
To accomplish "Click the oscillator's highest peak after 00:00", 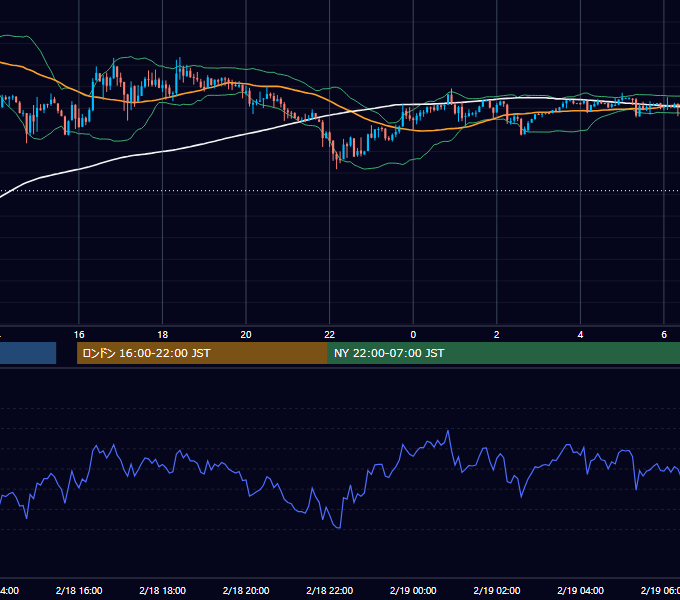I will point(448,431).
